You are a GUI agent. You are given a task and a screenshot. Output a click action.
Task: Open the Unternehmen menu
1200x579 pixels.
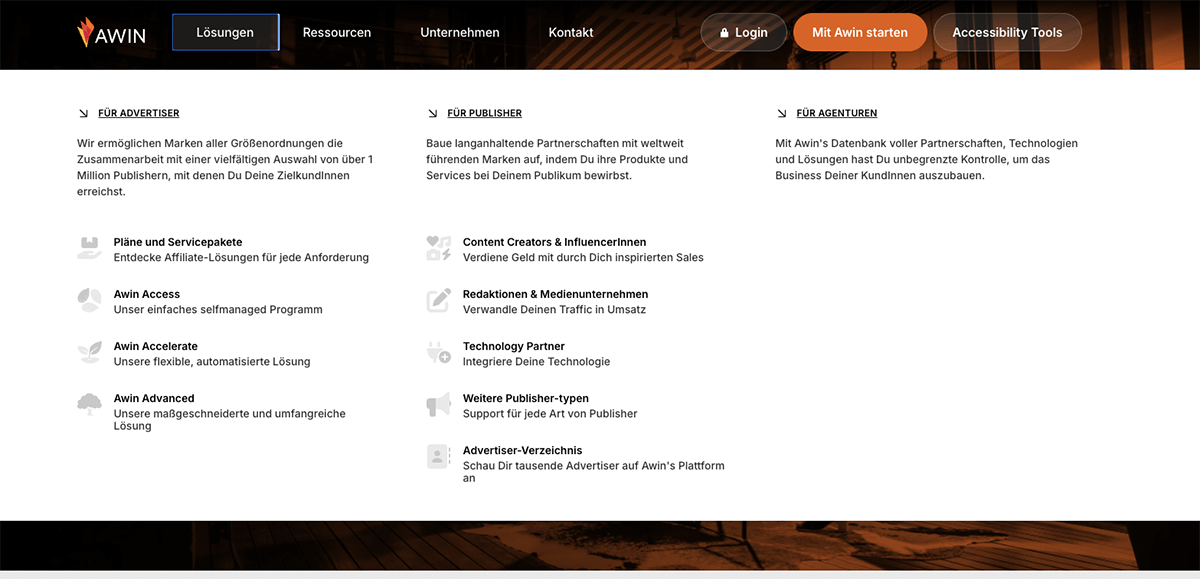(x=460, y=32)
